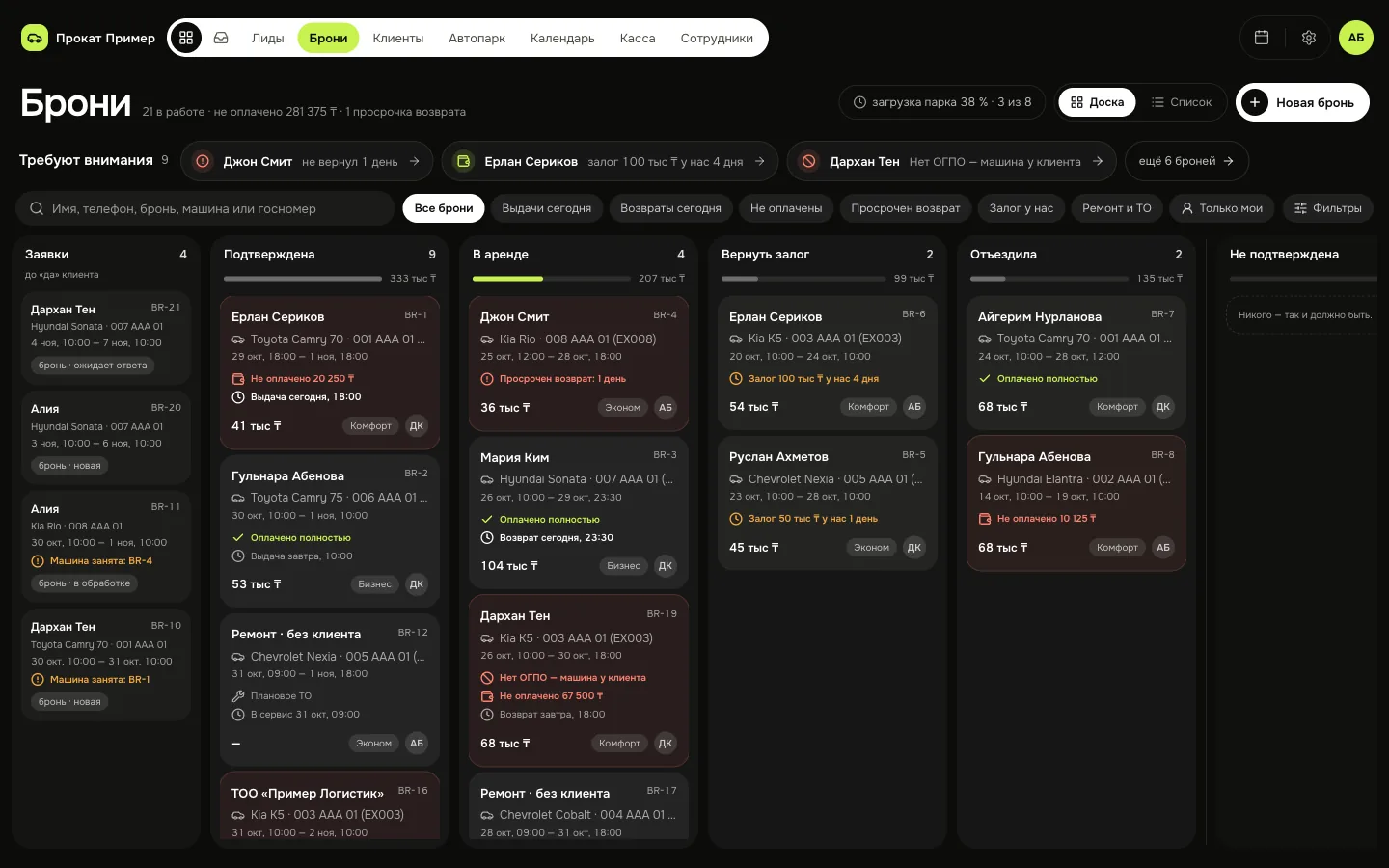This screenshot has height=868, width=1389.
Task: Open the загрузка парка 38 % details
Action: click(x=942, y=102)
